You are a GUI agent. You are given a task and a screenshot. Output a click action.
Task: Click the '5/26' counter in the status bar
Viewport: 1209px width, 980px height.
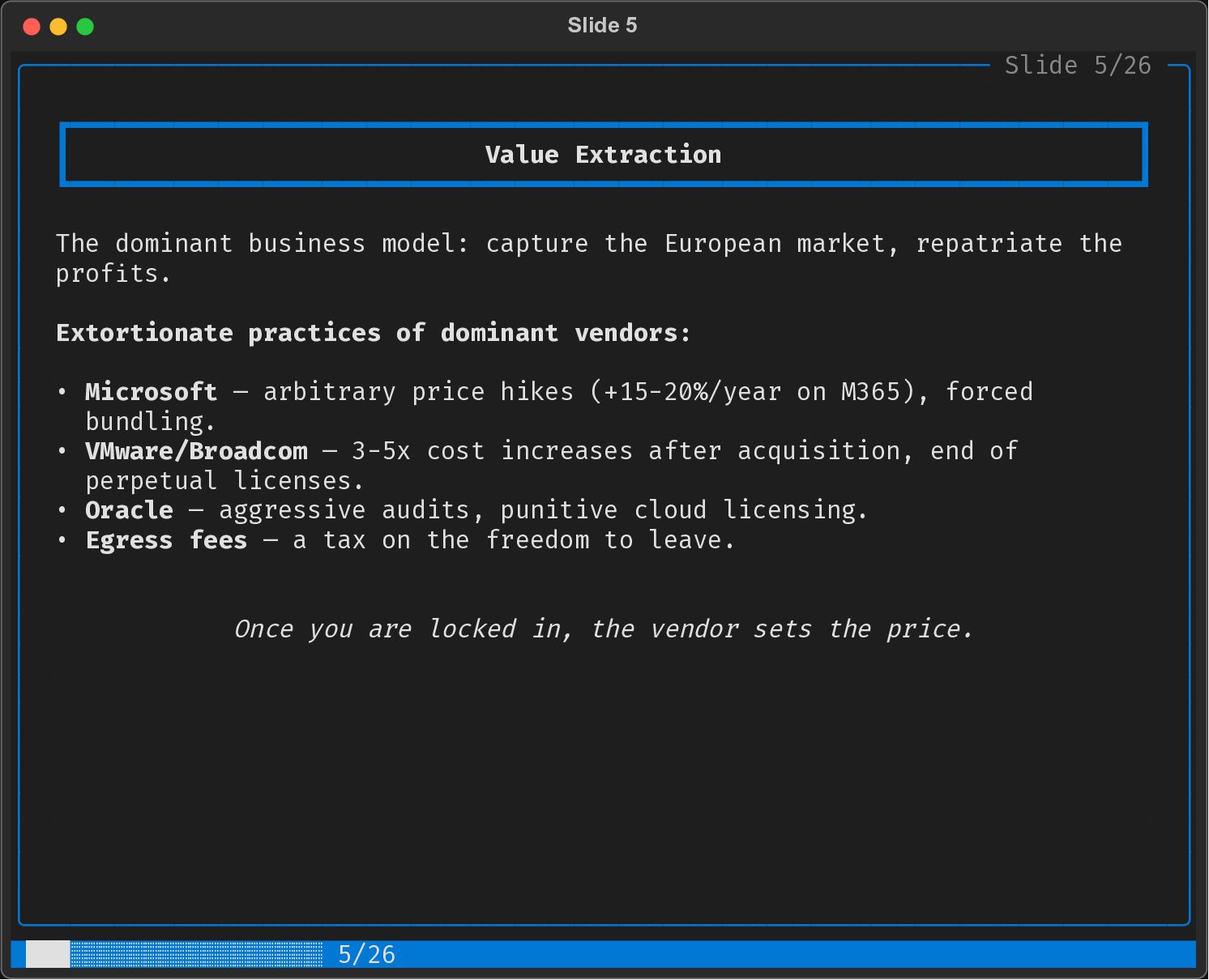pyautogui.click(x=366, y=955)
